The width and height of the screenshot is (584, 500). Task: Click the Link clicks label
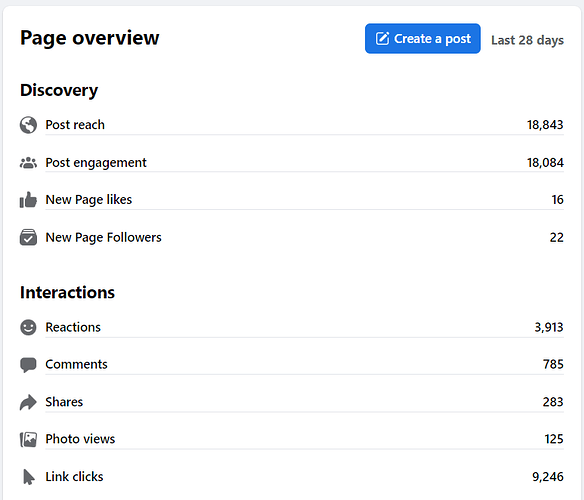pyautogui.click(x=74, y=477)
